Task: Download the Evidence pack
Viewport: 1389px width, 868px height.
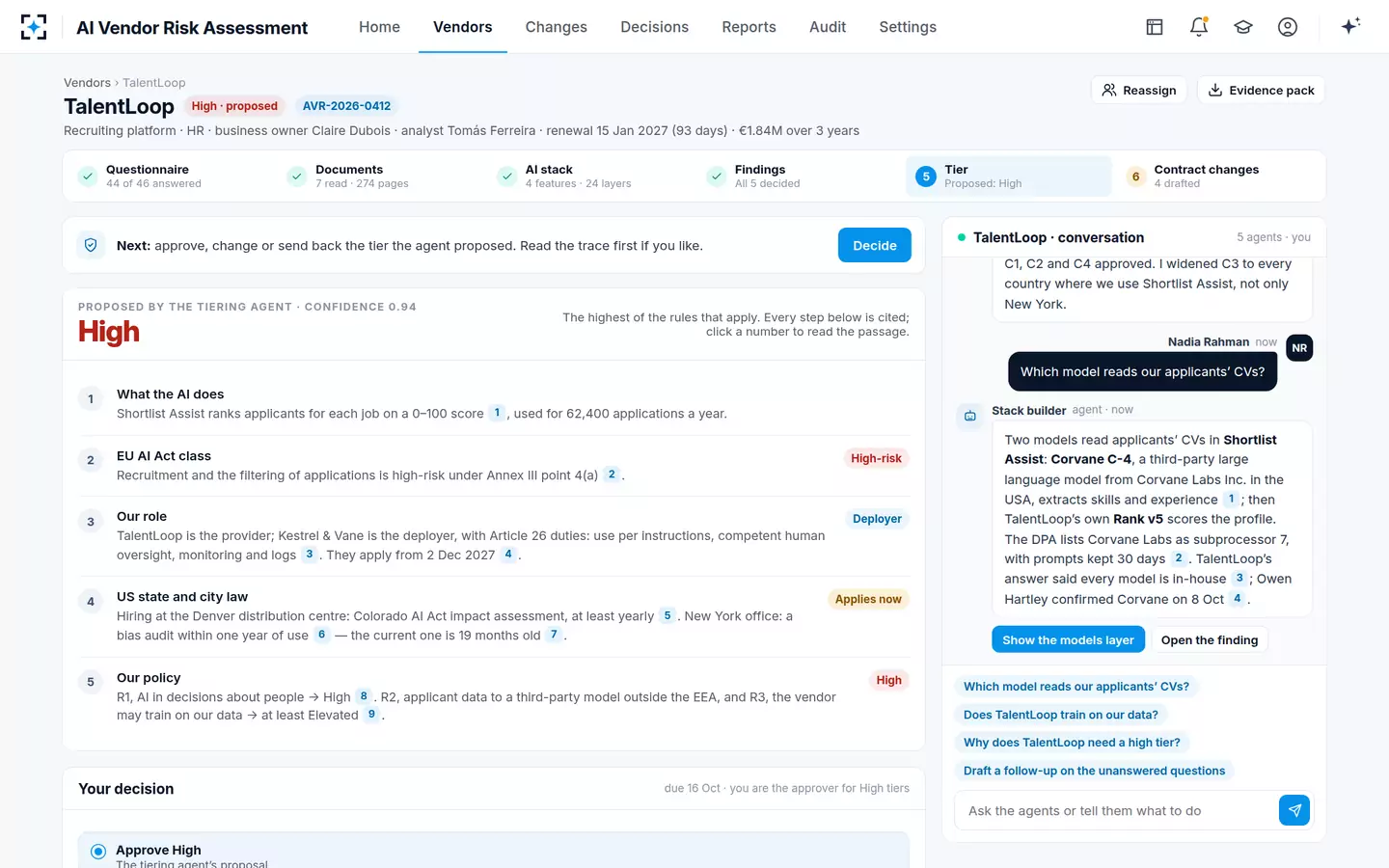Action: click(x=1262, y=90)
